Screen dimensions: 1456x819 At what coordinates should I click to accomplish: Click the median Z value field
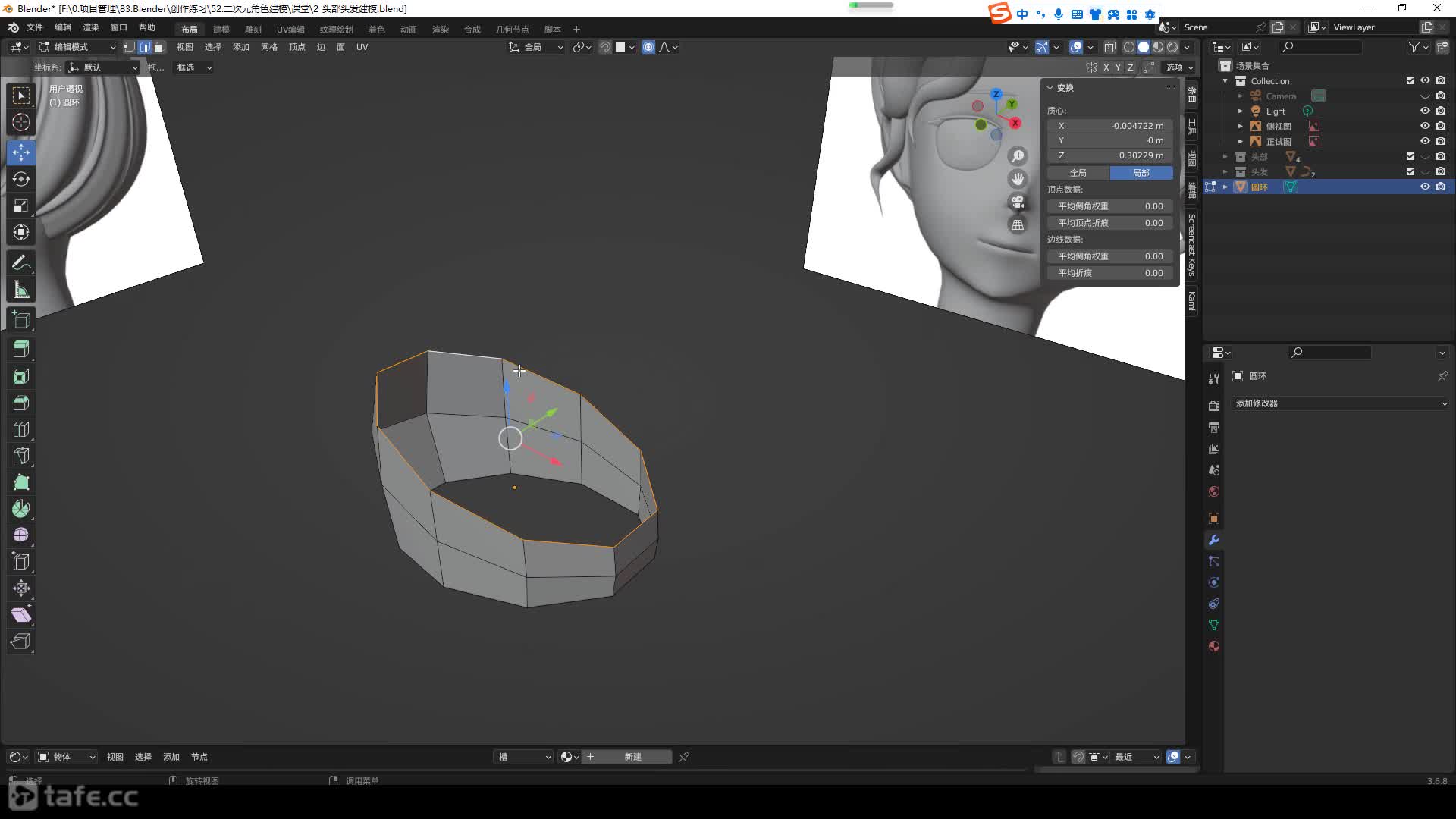tap(1110, 155)
